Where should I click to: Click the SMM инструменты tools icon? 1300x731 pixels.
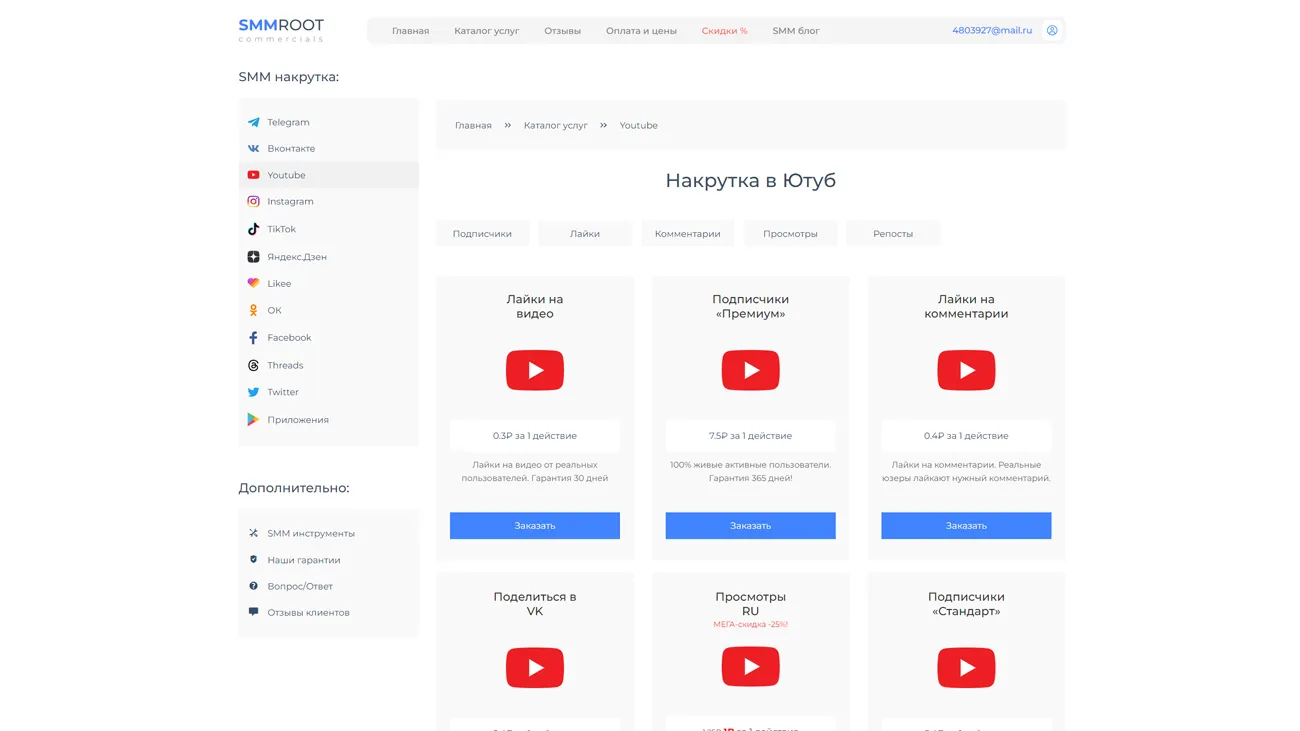pos(253,534)
